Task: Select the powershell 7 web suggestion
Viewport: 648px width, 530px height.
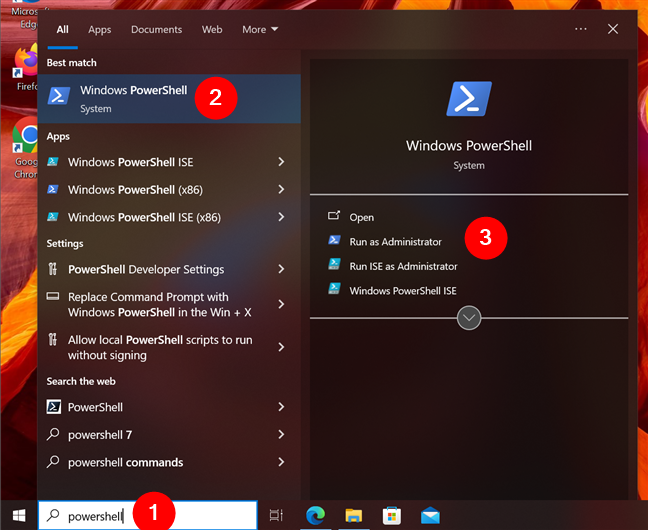Action: click(100, 435)
